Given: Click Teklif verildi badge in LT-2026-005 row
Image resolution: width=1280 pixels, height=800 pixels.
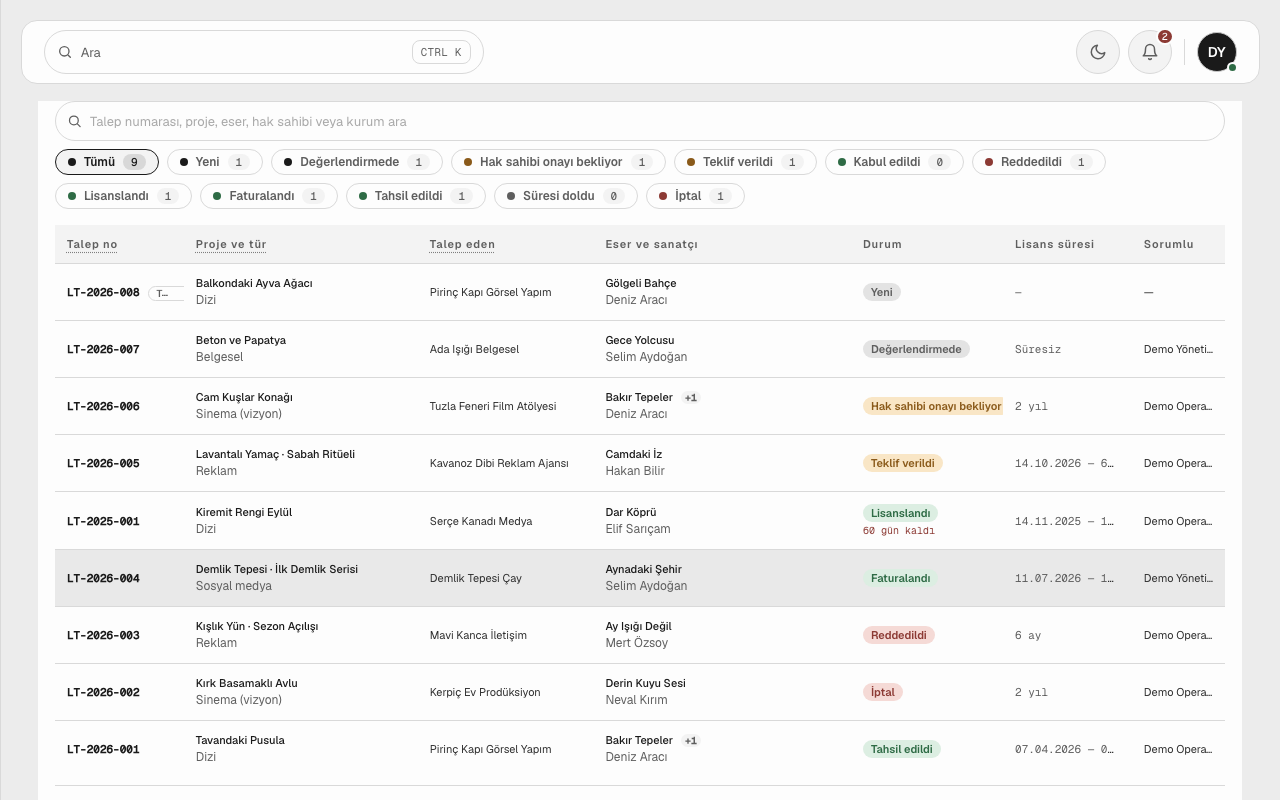Looking at the screenshot, I should click(x=903, y=464).
